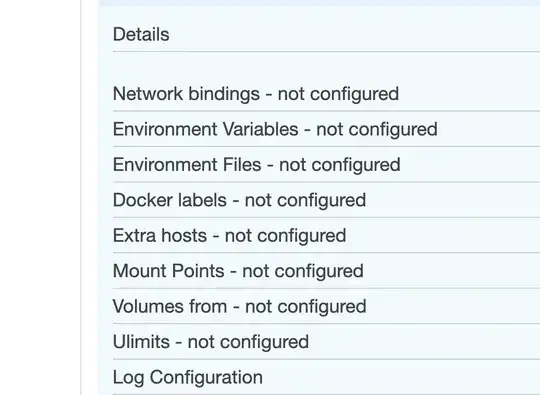Click the word 'Variables' in Environment Variables row
540x395 pixels.
pyautogui.click(x=260, y=129)
